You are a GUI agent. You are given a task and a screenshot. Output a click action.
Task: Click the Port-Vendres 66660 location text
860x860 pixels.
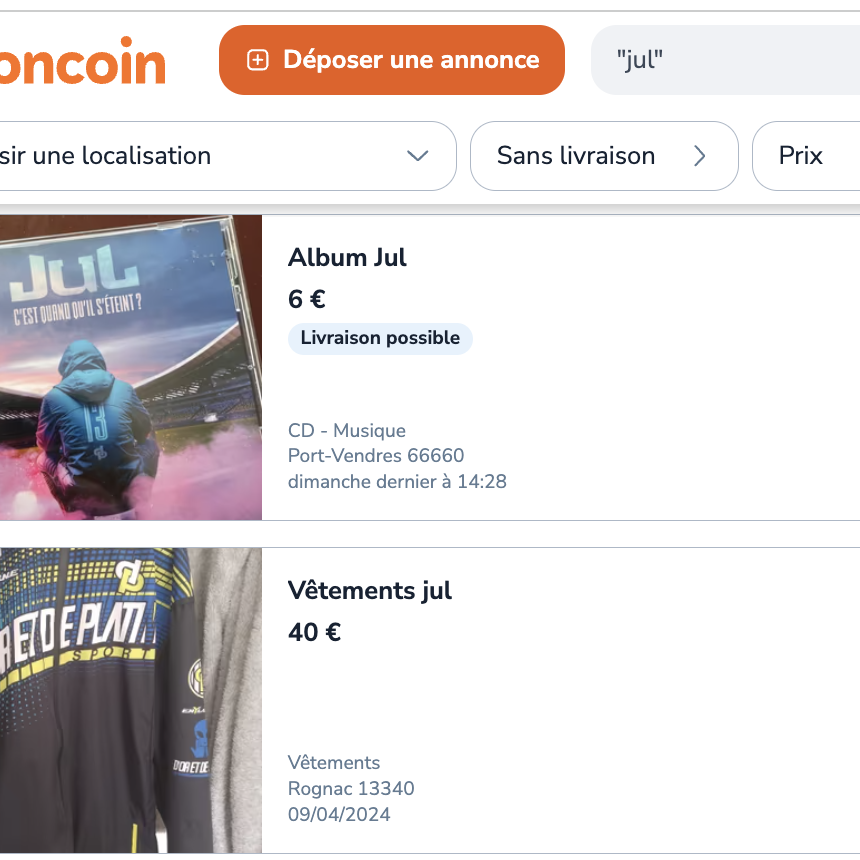coord(376,456)
